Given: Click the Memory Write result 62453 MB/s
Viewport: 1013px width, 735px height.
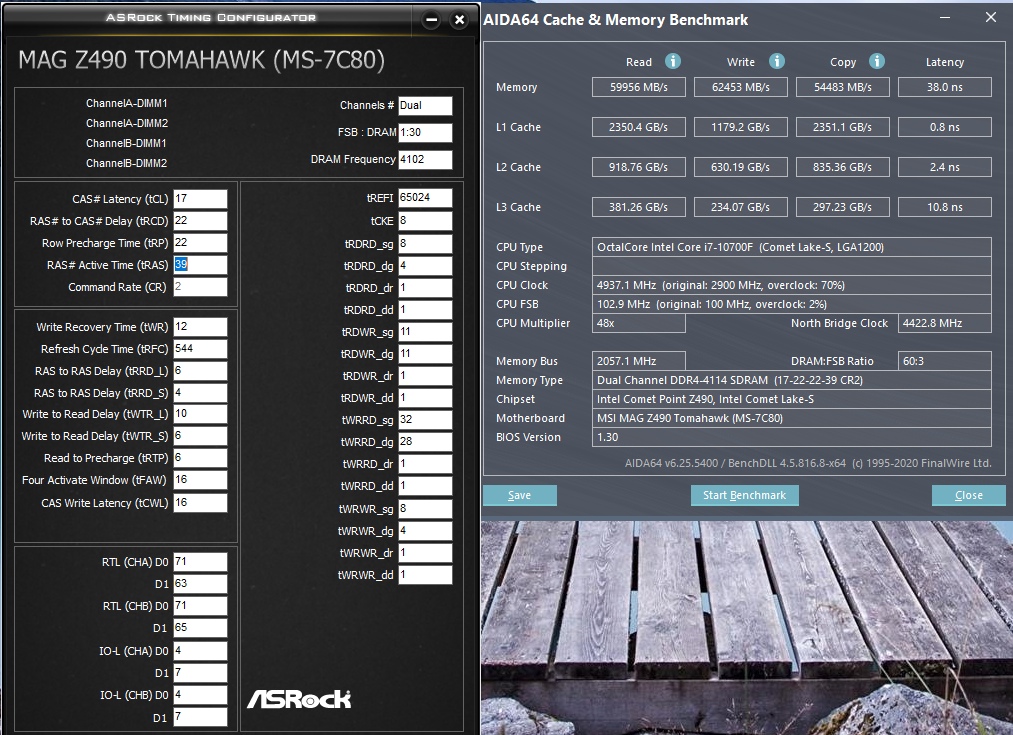Looking at the screenshot, I should click(x=740, y=87).
